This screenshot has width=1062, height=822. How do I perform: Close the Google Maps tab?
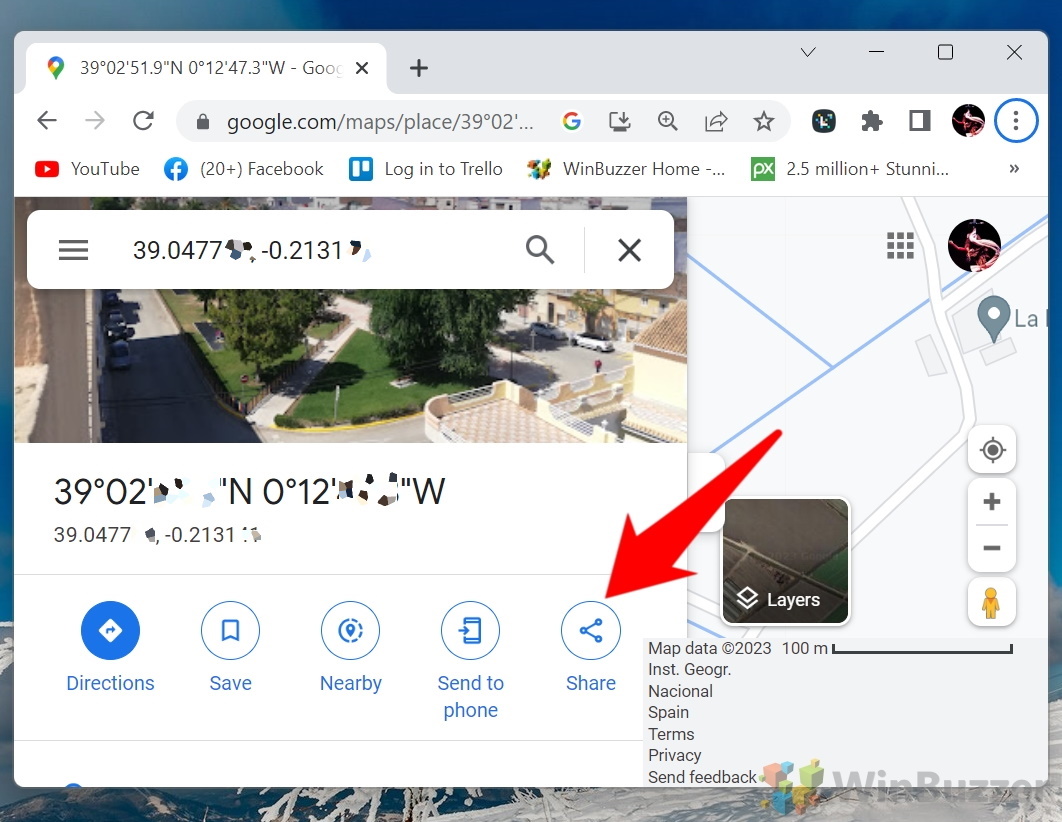[362, 68]
